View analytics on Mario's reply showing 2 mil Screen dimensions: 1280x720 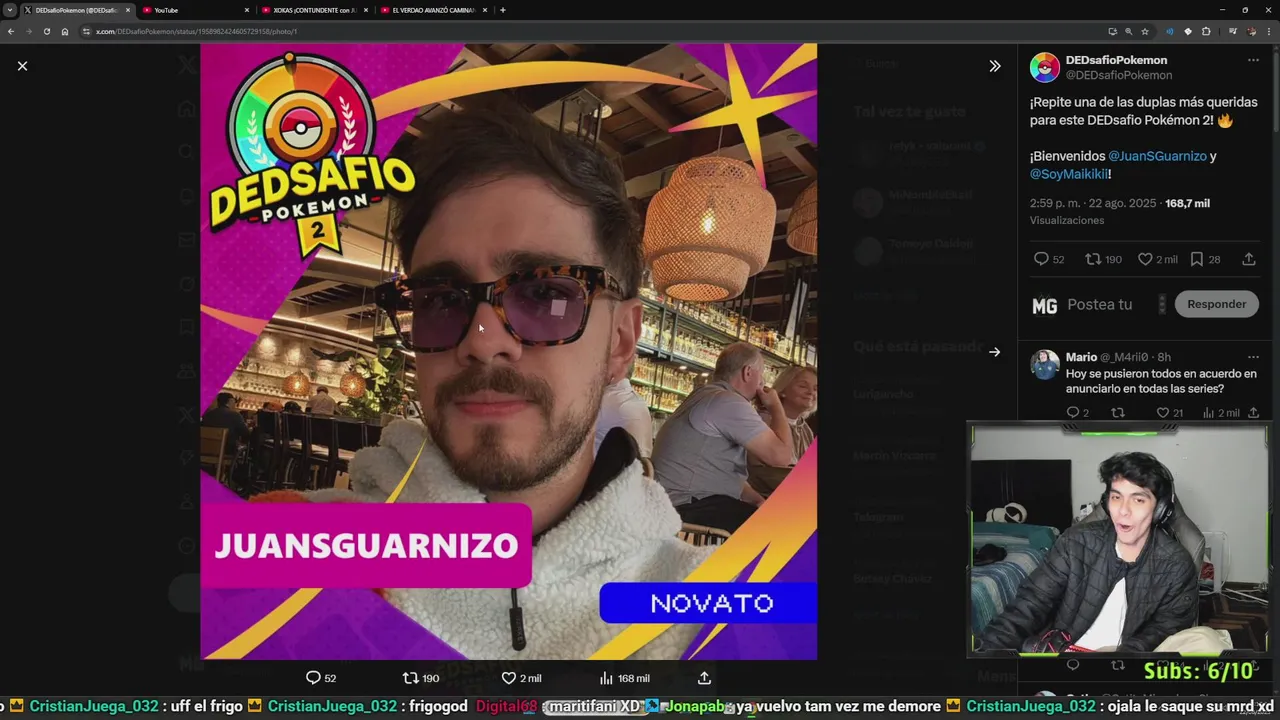coord(1209,413)
